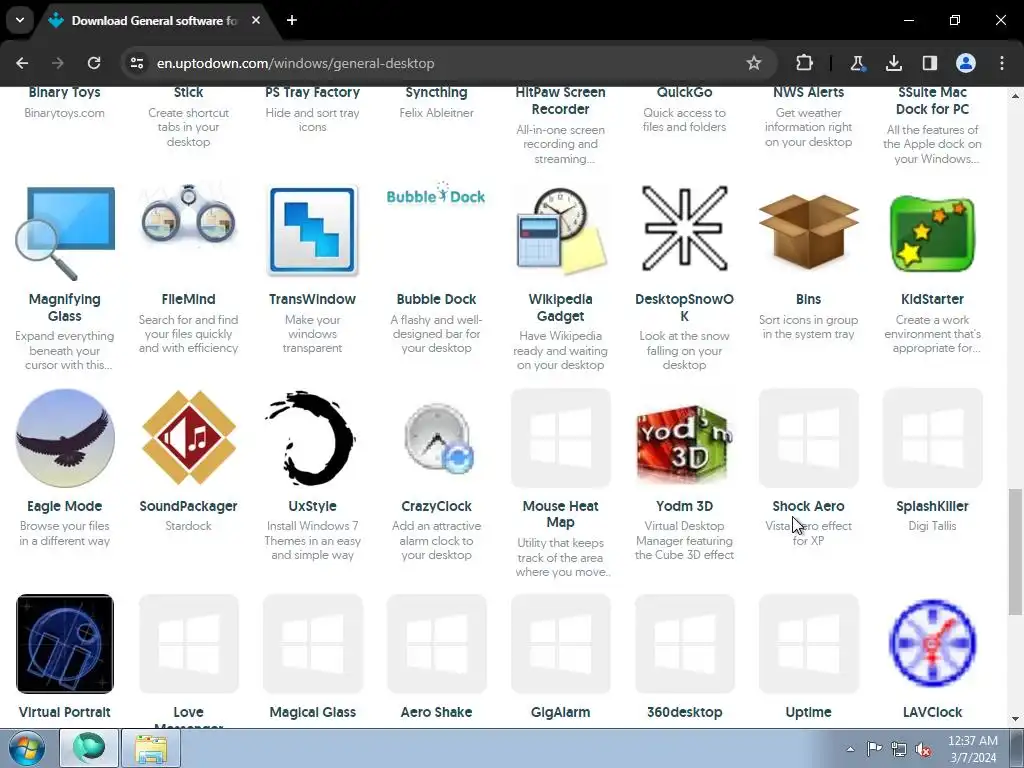The height and width of the screenshot is (768, 1024).
Task: Open a new browser tab
Action: coord(292,20)
